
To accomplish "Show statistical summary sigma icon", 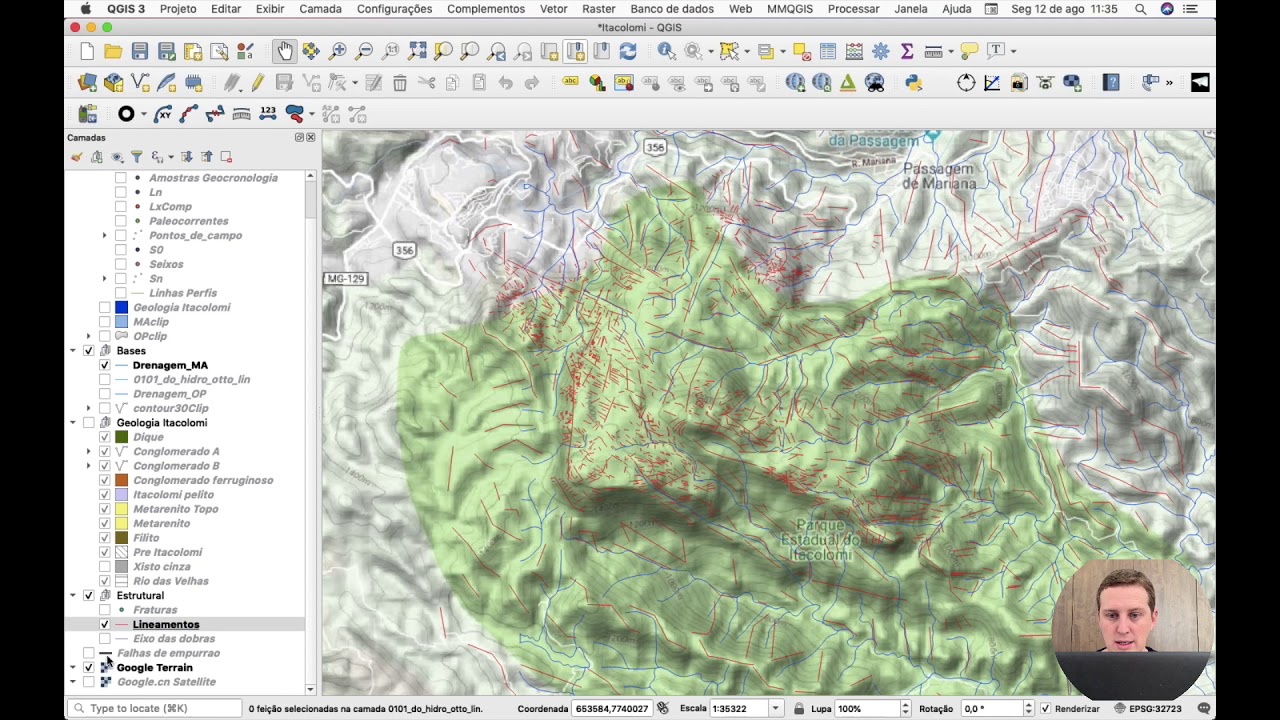I will [907, 51].
